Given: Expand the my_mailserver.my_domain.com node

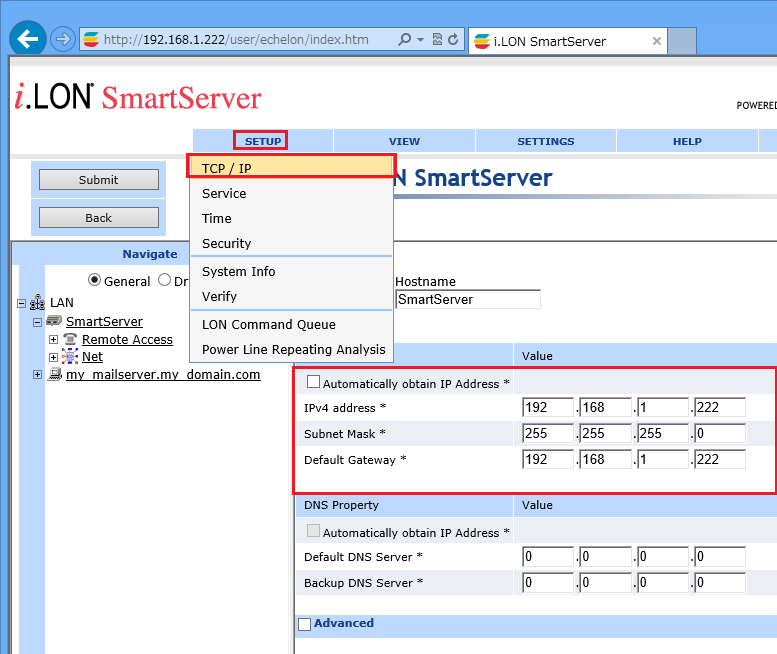Looking at the screenshot, I should click(38, 375).
